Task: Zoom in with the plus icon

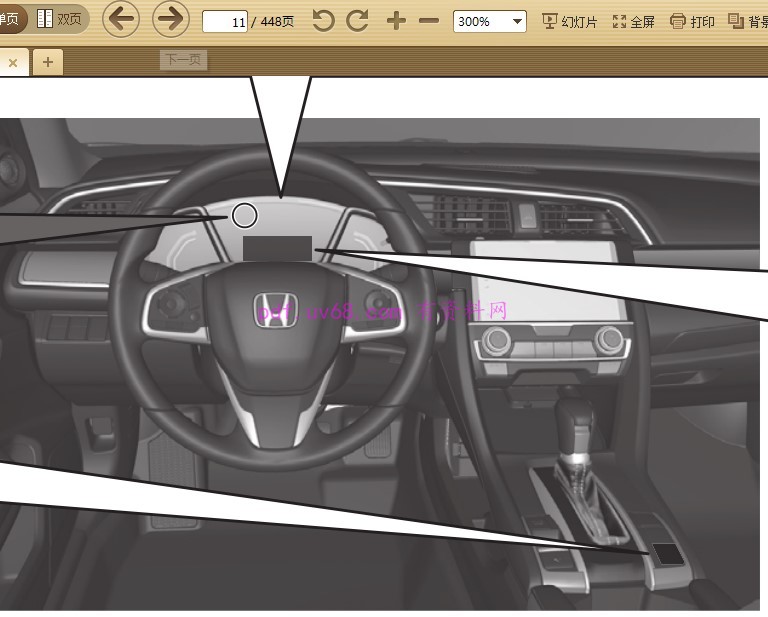Action: tap(396, 21)
